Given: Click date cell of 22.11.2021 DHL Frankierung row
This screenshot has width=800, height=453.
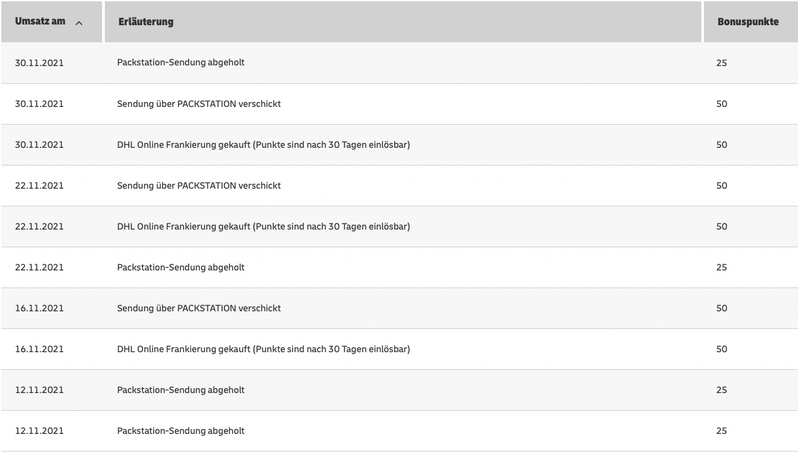Looking at the screenshot, I should pyautogui.click(x=40, y=227).
